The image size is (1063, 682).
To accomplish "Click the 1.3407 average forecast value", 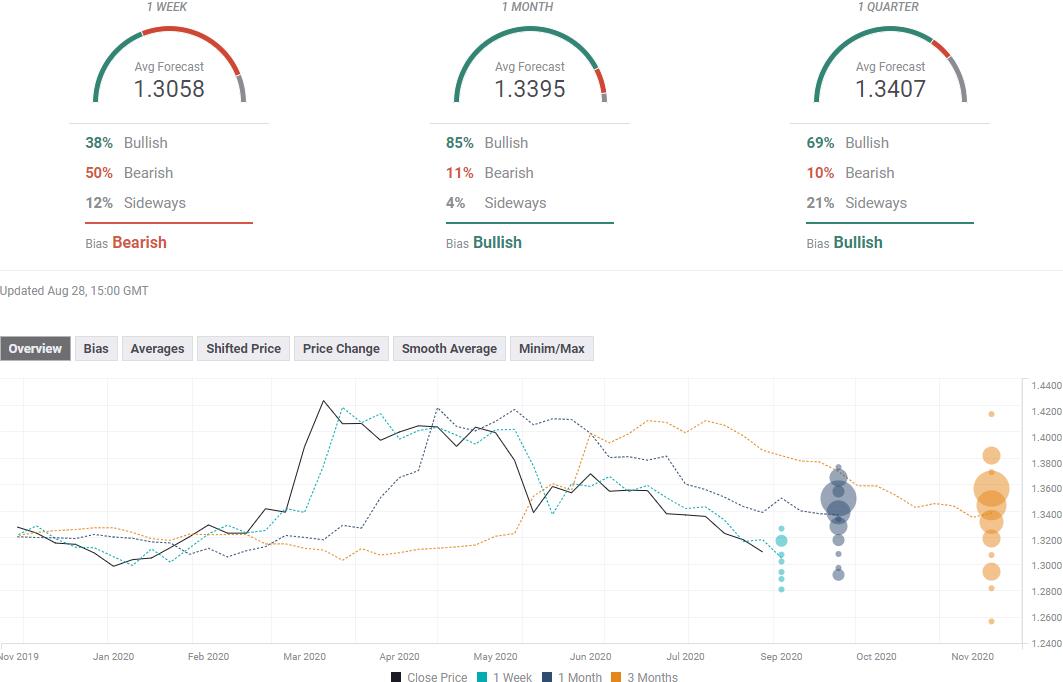I will pos(890,89).
